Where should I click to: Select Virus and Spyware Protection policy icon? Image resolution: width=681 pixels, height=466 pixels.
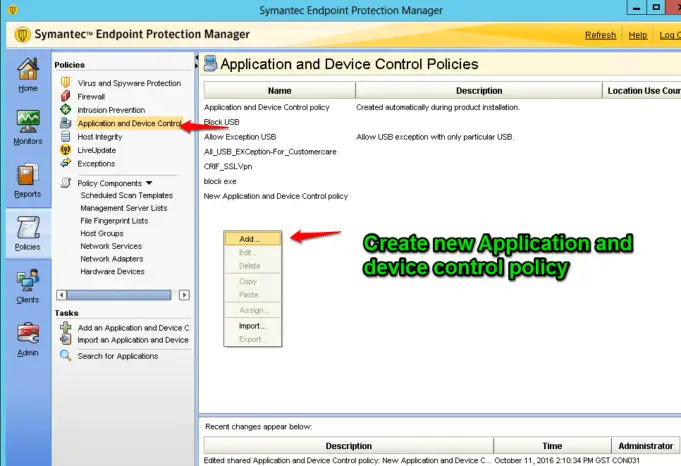(67, 83)
